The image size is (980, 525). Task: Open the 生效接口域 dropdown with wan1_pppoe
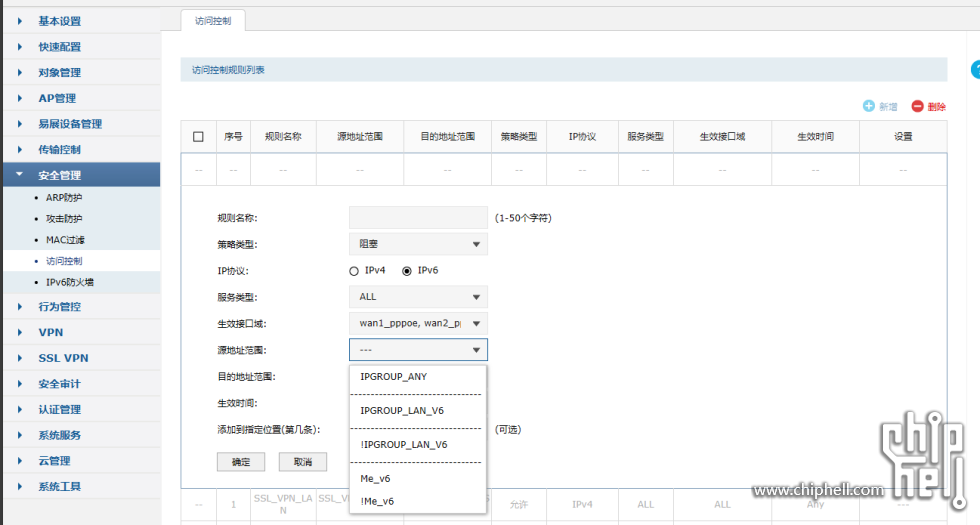click(x=418, y=323)
